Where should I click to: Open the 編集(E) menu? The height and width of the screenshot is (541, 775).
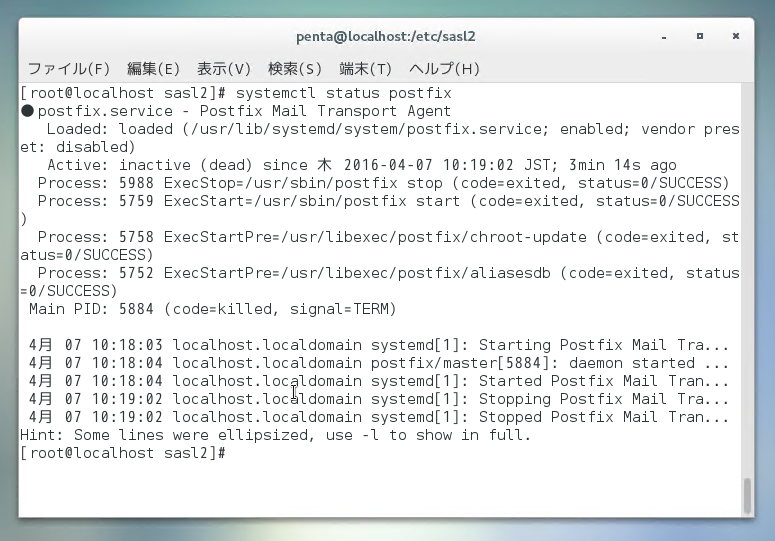[x=153, y=69]
